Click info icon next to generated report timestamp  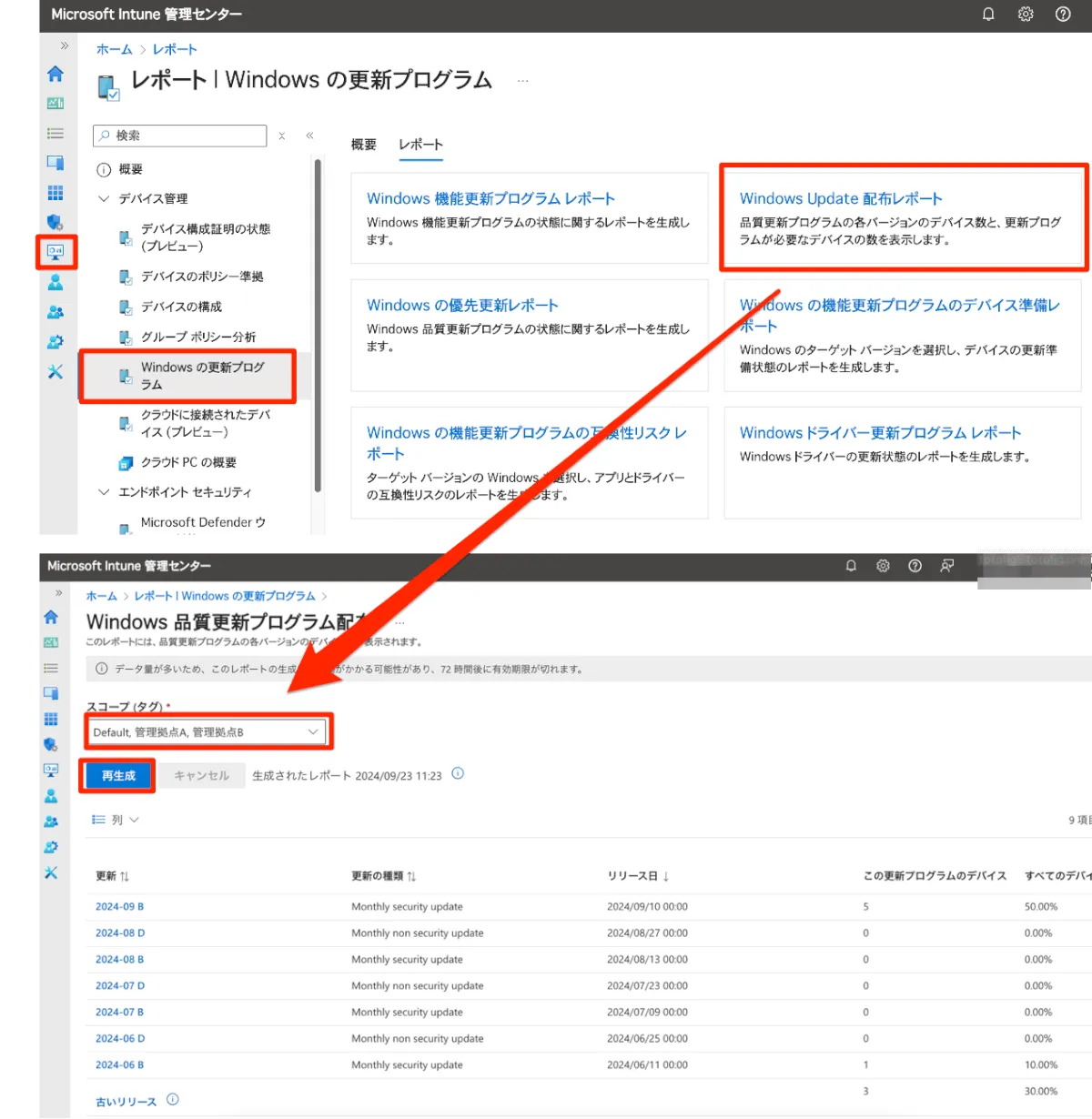click(458, 774)
